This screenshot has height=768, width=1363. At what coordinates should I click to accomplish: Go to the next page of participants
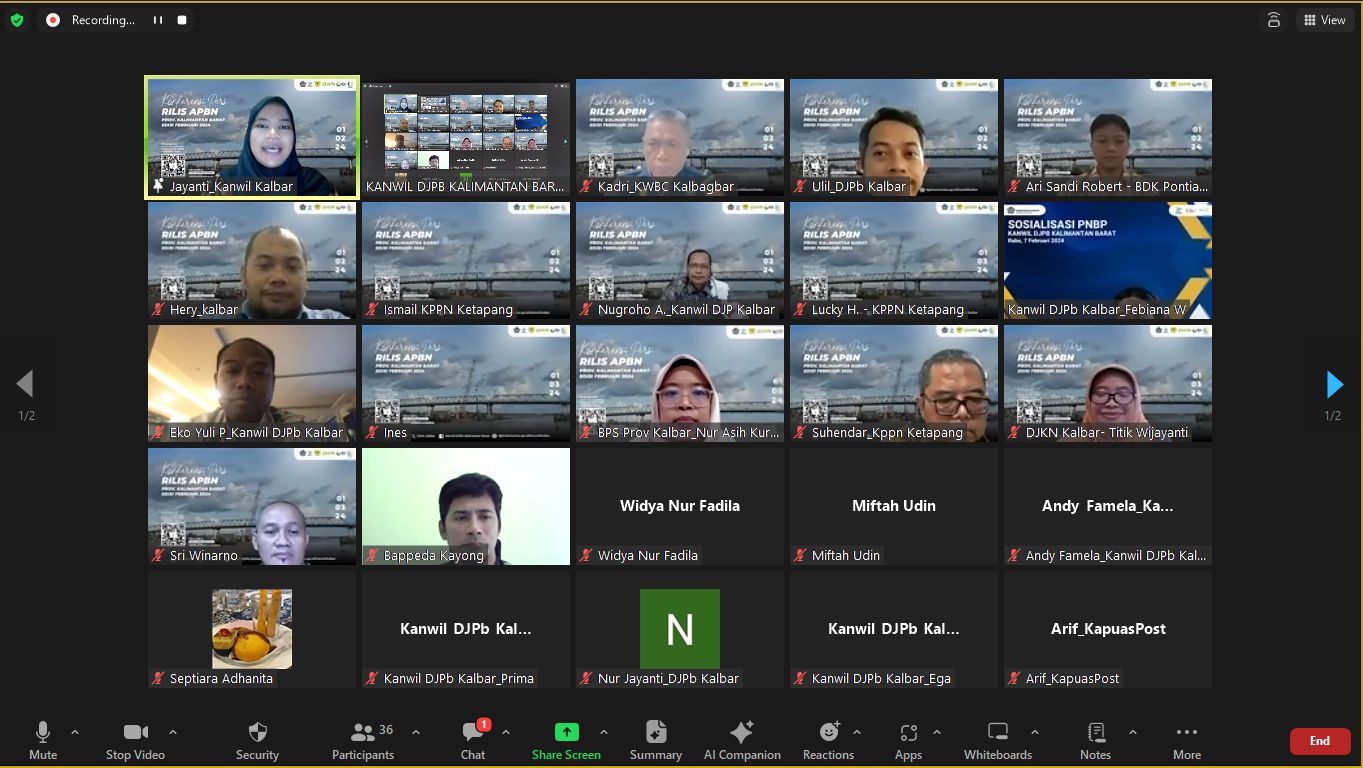pos(1334,384)
